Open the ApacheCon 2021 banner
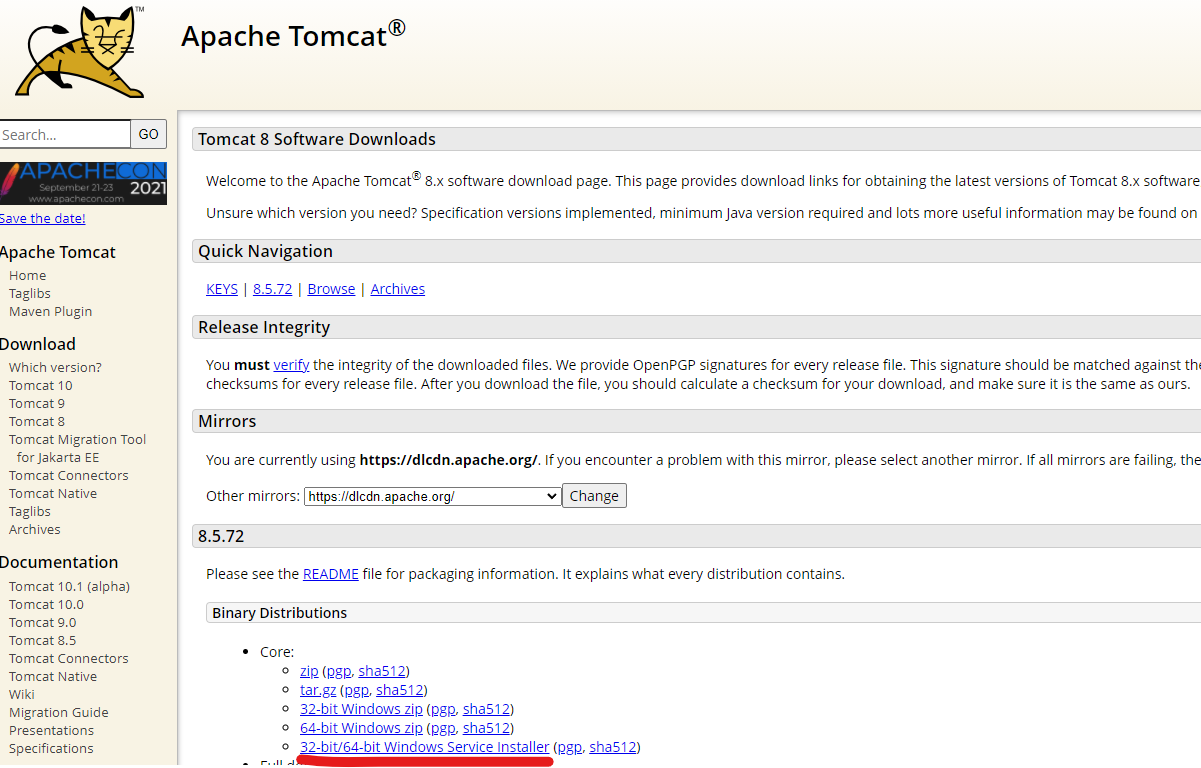This screenshot has width=1201, height=768. click(x=83, y=183)
